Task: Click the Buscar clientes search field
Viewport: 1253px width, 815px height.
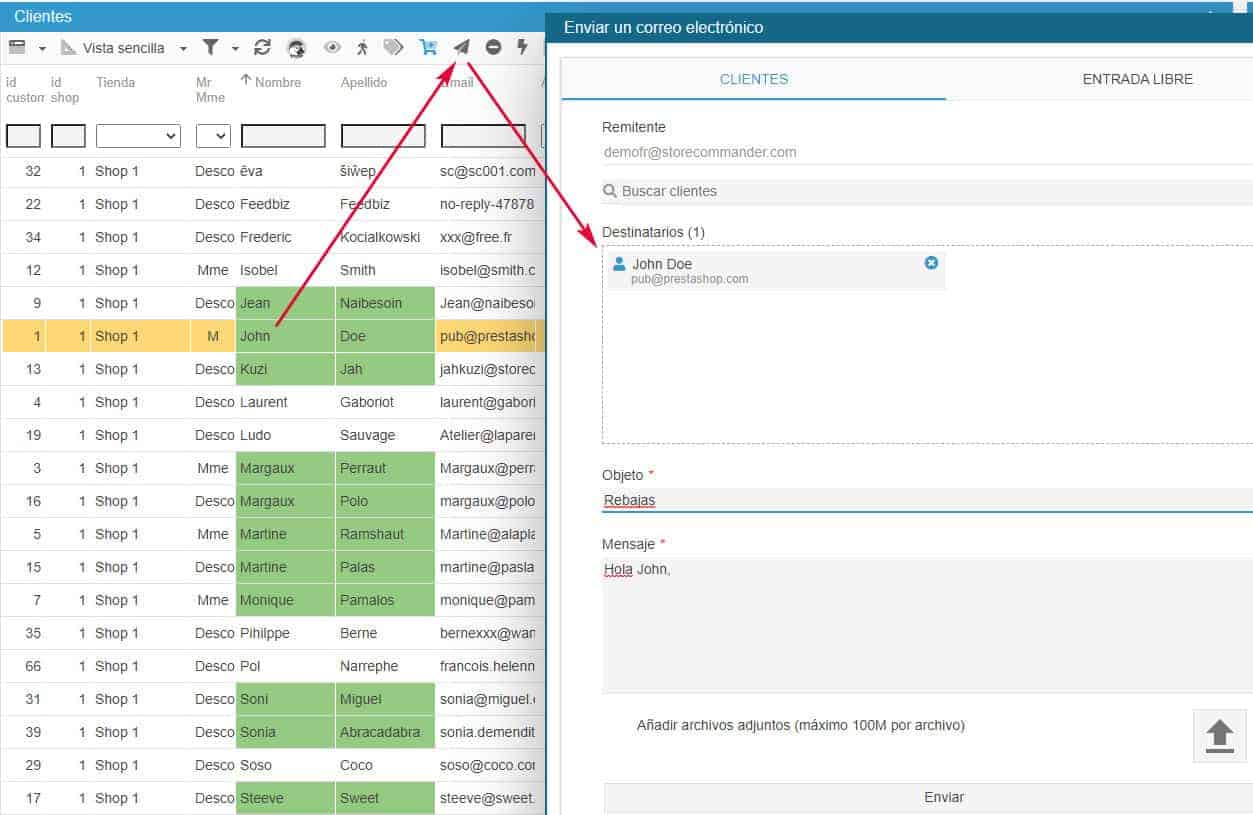Action: tap(925, 191)
